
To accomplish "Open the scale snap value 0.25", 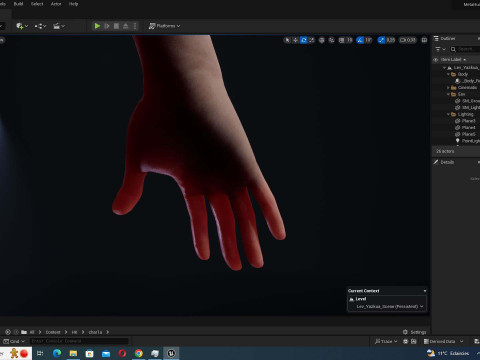I will point(390,40).
